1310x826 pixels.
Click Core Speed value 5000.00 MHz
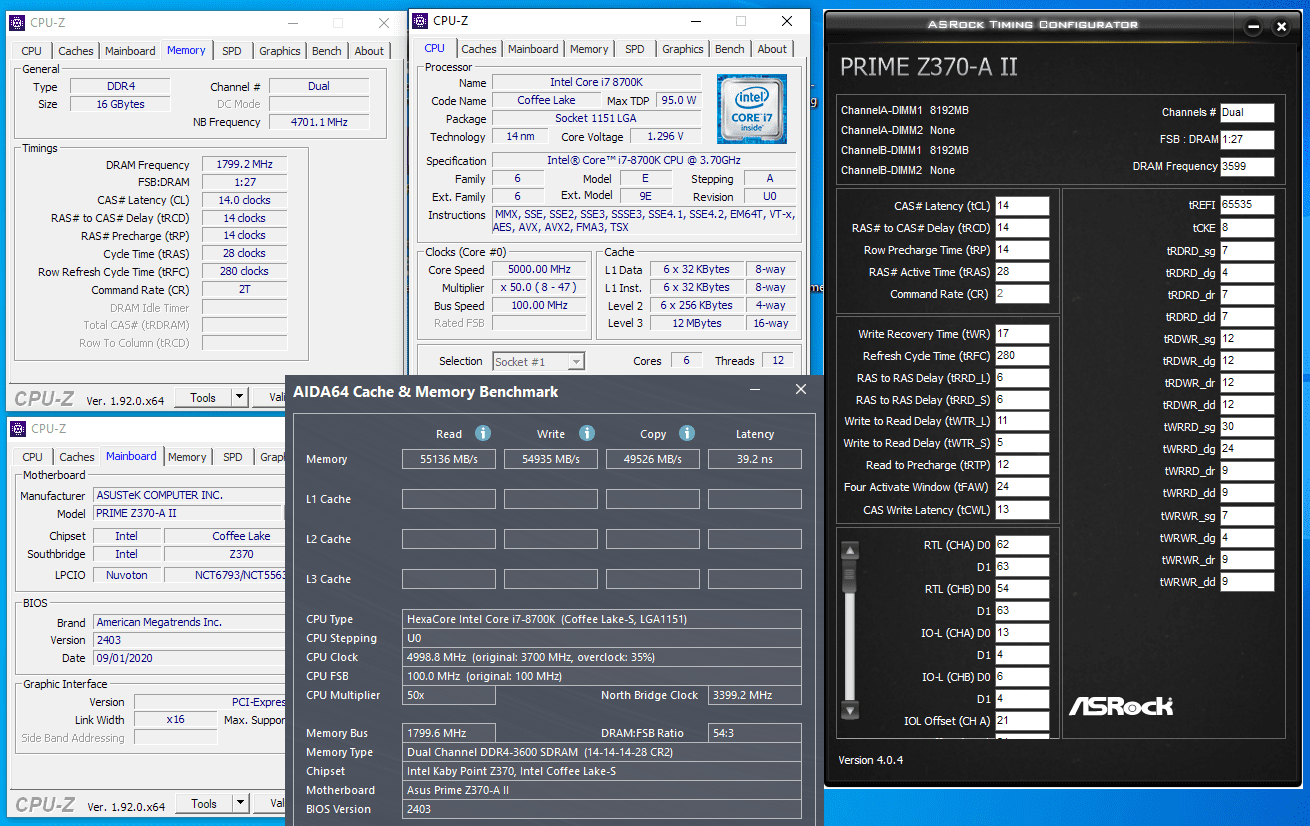(540, 270)
